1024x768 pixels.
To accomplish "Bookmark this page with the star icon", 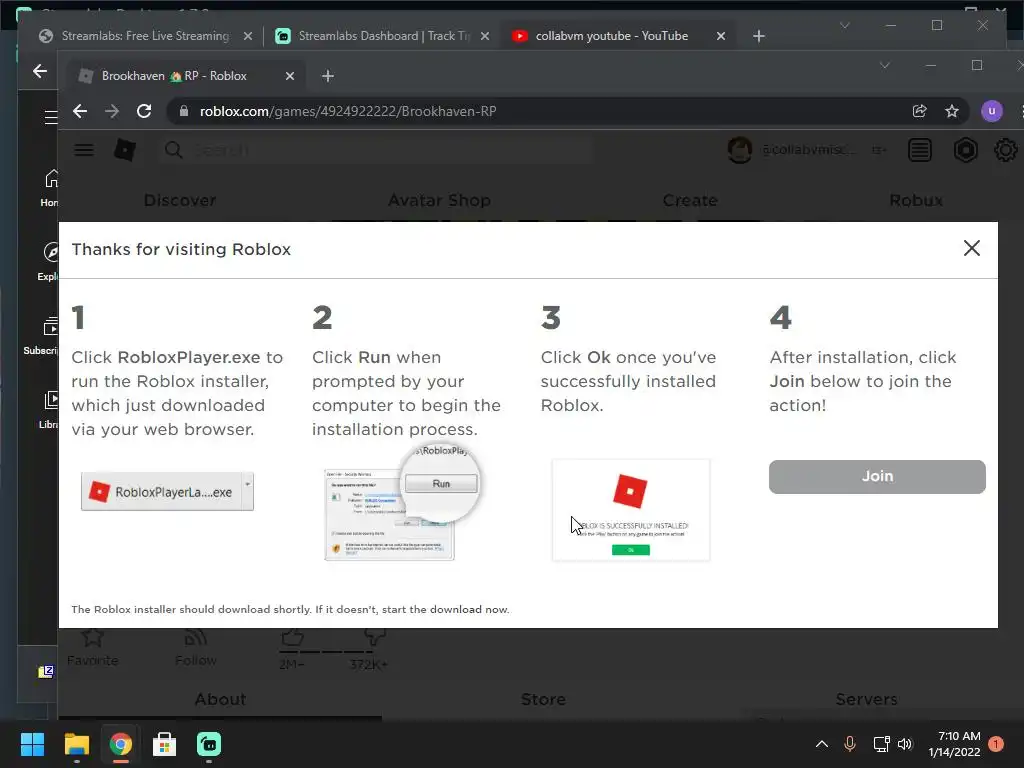I will pyautogui.click(x=952, y=111).
